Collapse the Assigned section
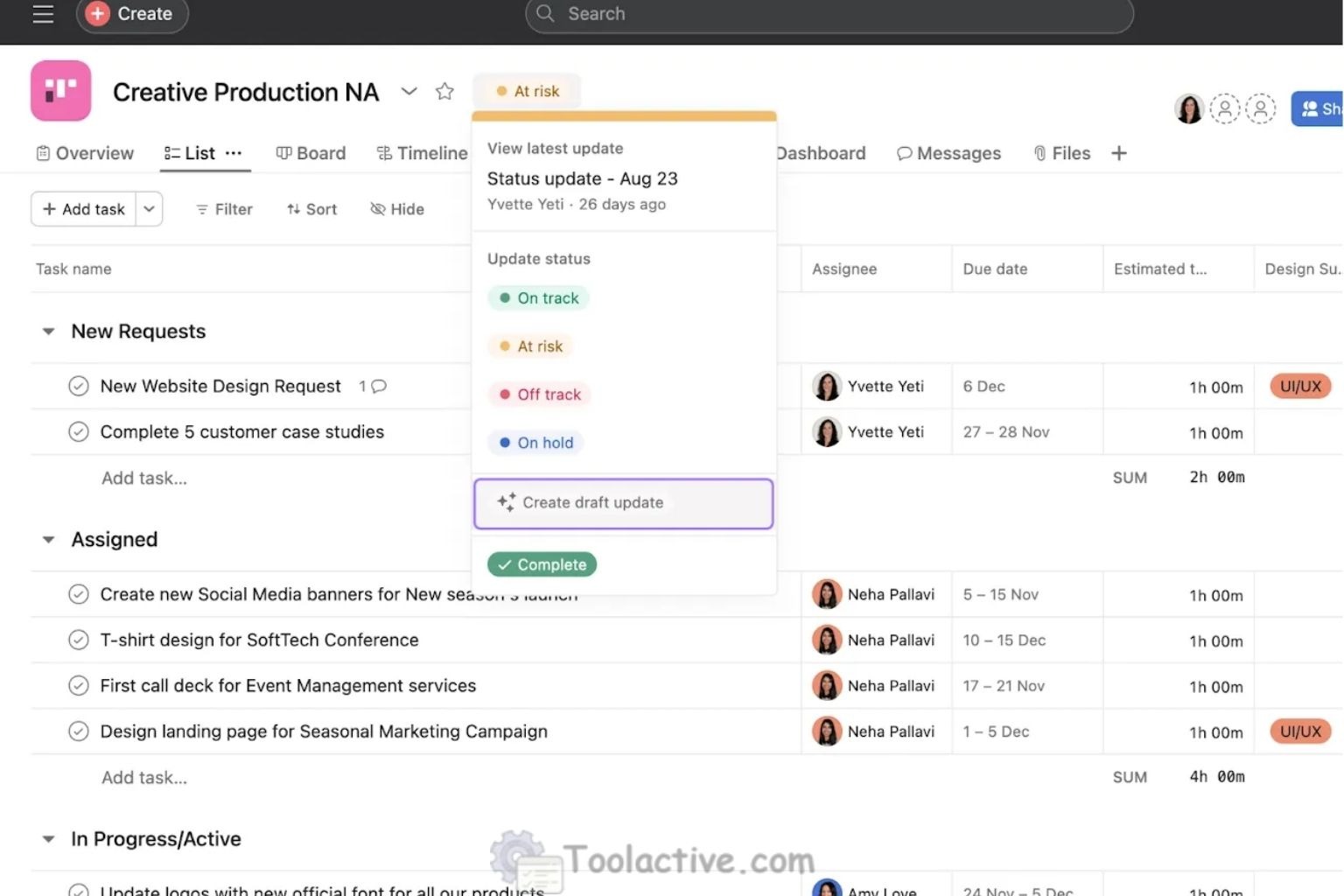The image size is (1344, 896). click(48, 539)
